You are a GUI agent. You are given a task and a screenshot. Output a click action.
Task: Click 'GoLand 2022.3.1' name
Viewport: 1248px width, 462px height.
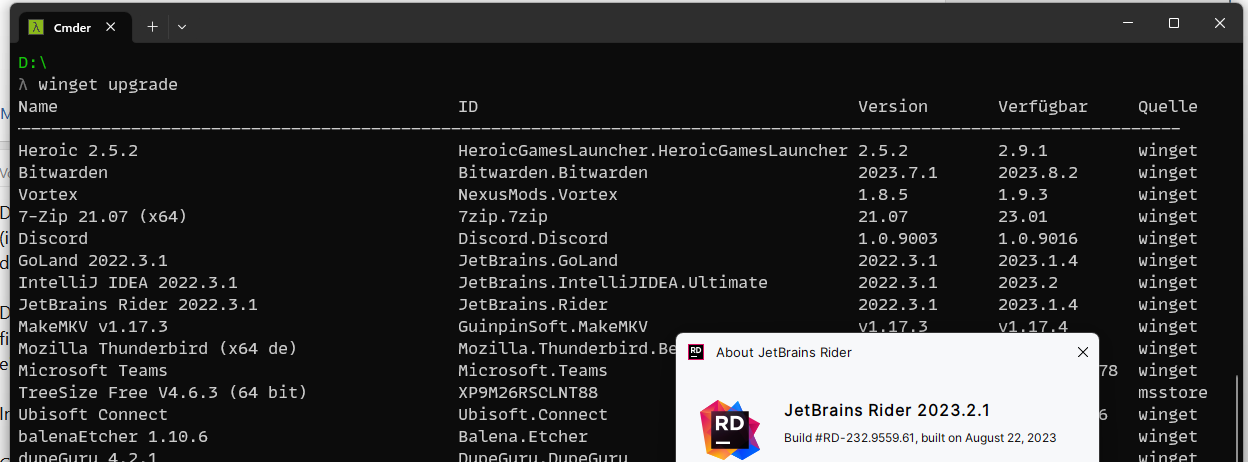click(x=93, y=261)
